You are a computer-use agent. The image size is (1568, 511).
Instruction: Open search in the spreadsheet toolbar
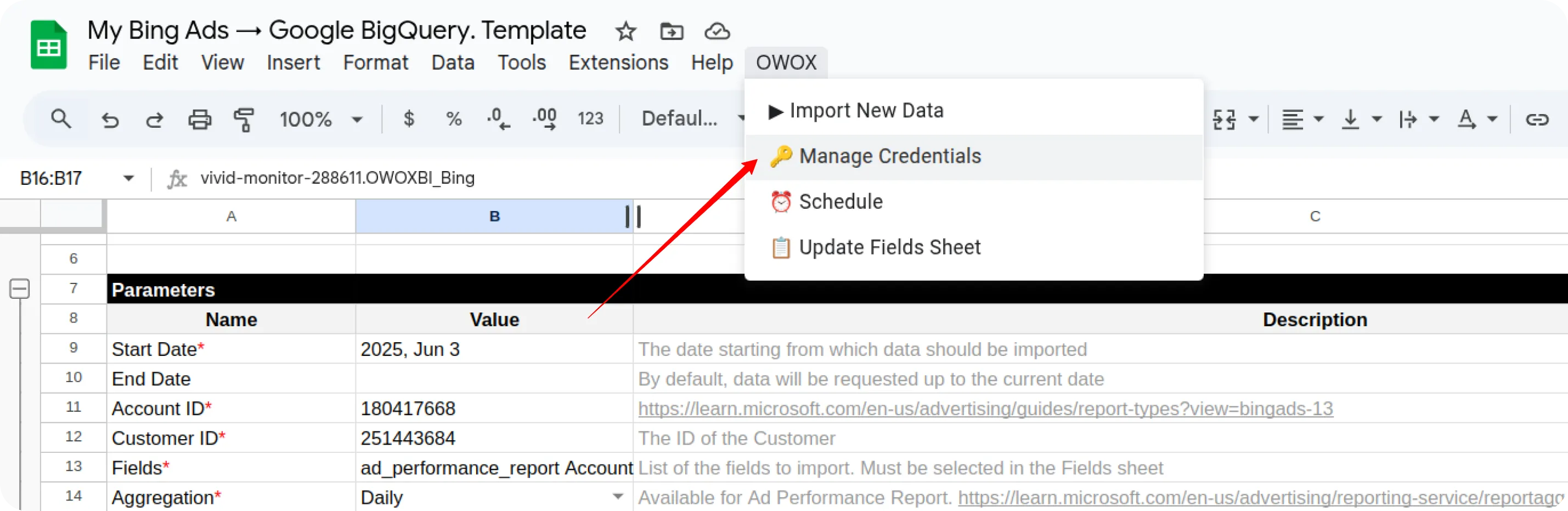pos(61,118)
